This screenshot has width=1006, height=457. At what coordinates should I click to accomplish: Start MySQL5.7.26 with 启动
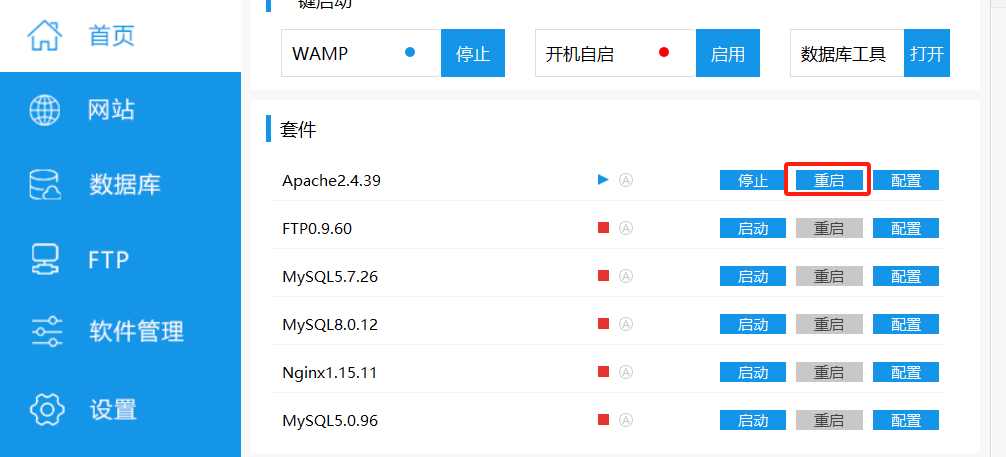pos(753,276)
